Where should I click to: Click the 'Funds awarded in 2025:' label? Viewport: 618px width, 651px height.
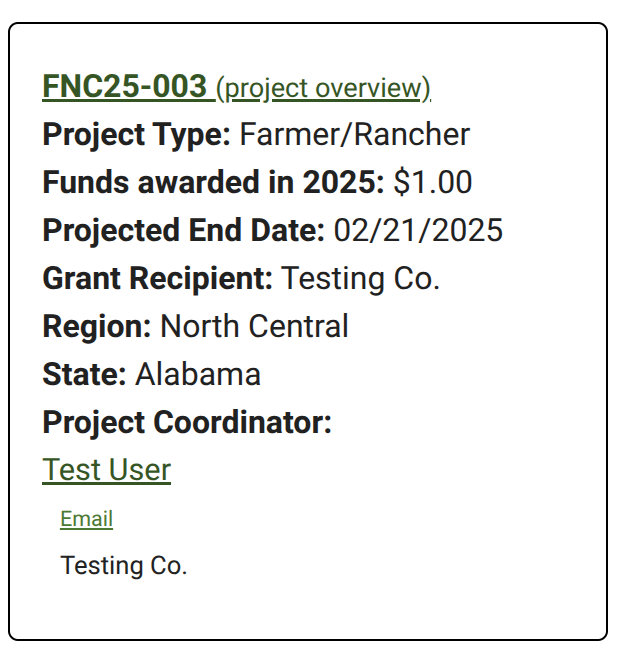click(x=213, y=183)
